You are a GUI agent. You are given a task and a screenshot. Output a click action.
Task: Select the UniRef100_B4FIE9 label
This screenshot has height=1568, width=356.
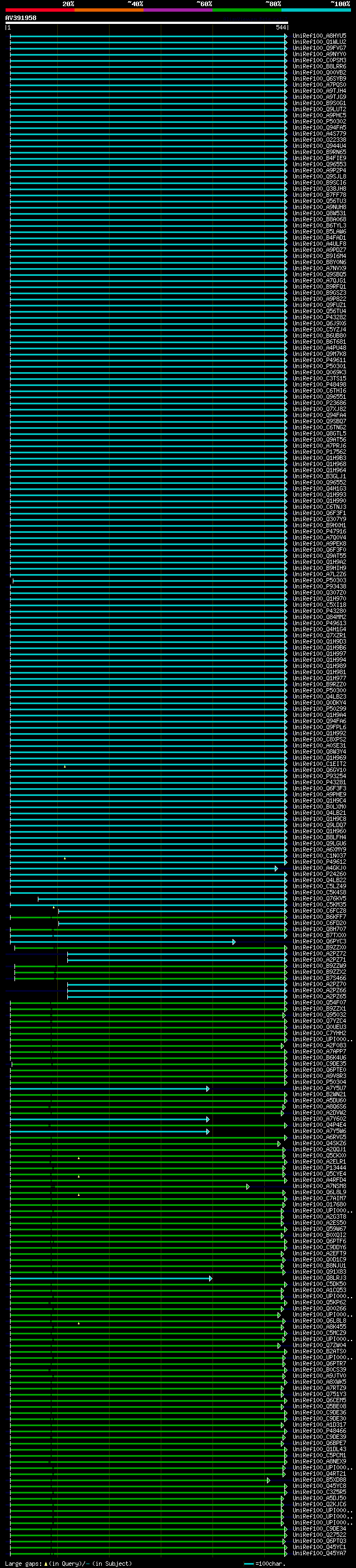pyautogui.click(x=319, y=159)
